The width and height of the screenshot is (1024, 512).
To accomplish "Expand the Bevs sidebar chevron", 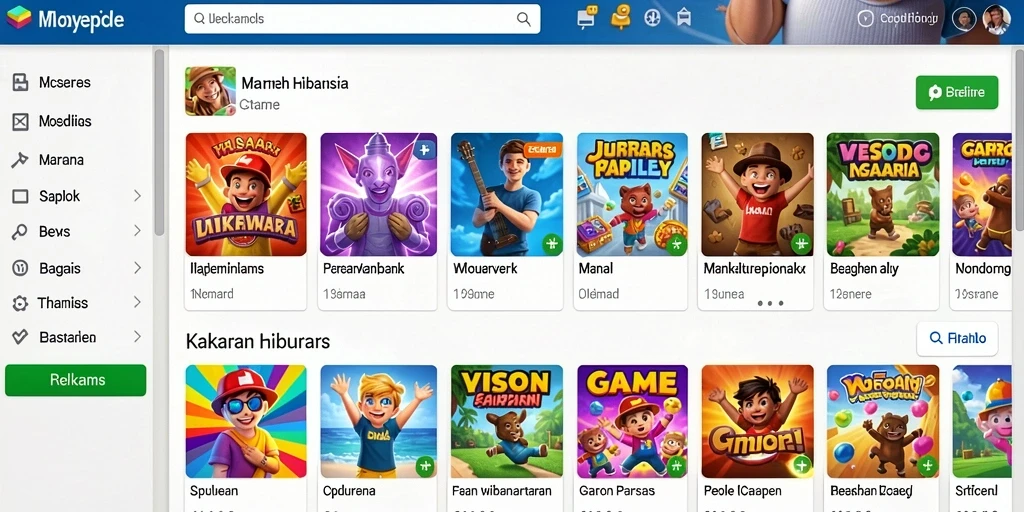I will click(137, 231).
